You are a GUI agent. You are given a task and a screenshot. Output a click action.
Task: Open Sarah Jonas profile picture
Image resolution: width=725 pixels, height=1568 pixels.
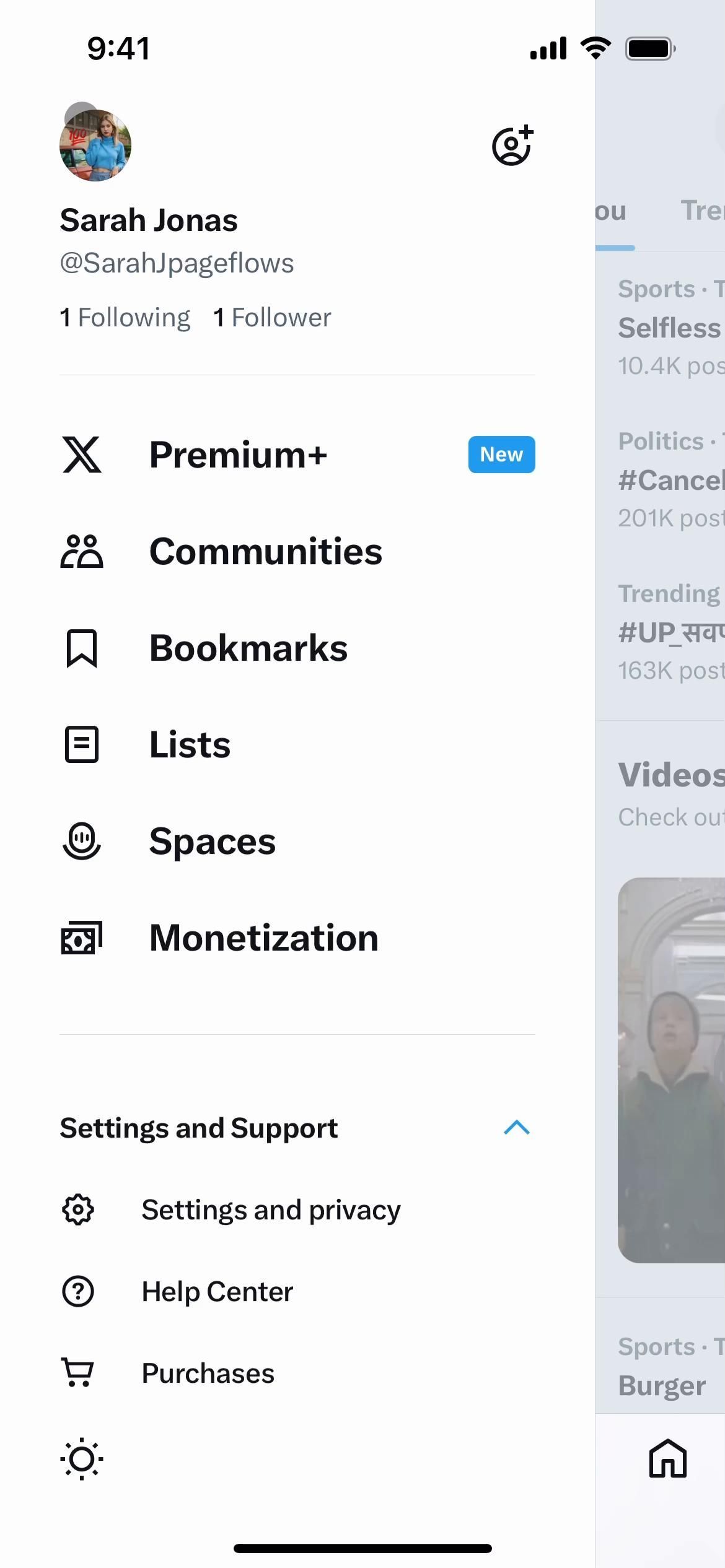[95, 146]
